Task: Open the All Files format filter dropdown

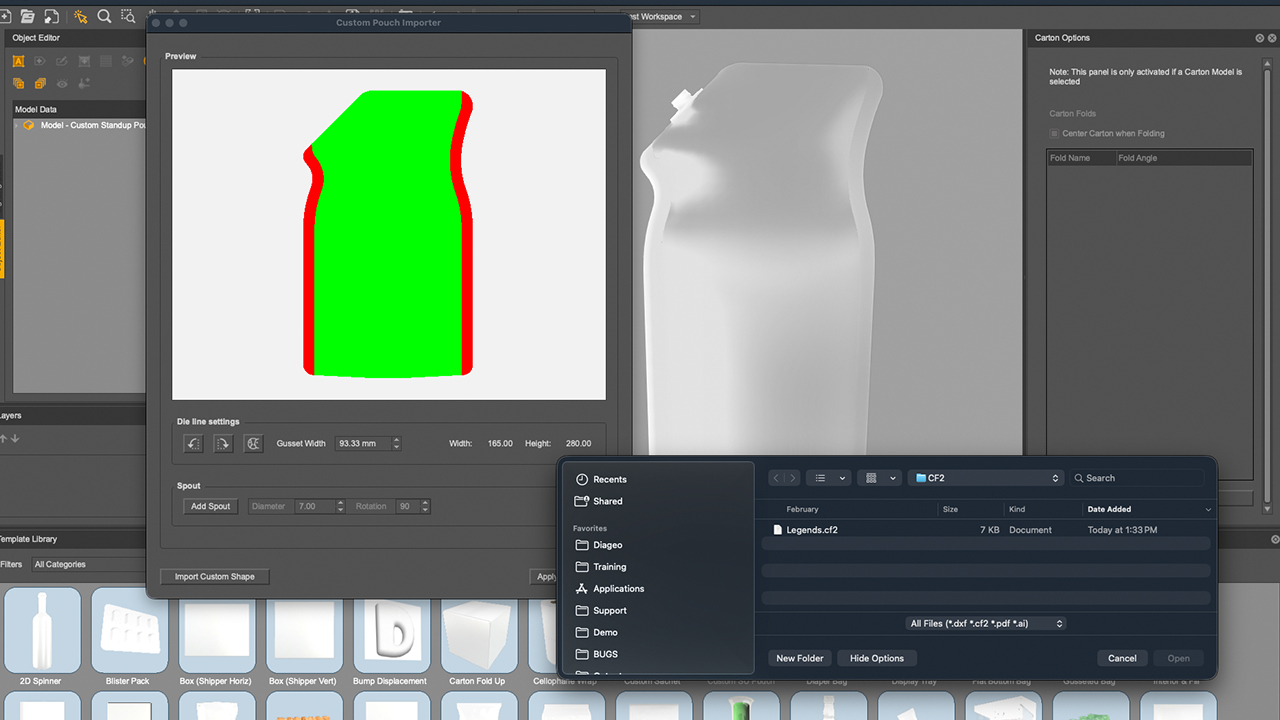Action: (x=985, y=623)
